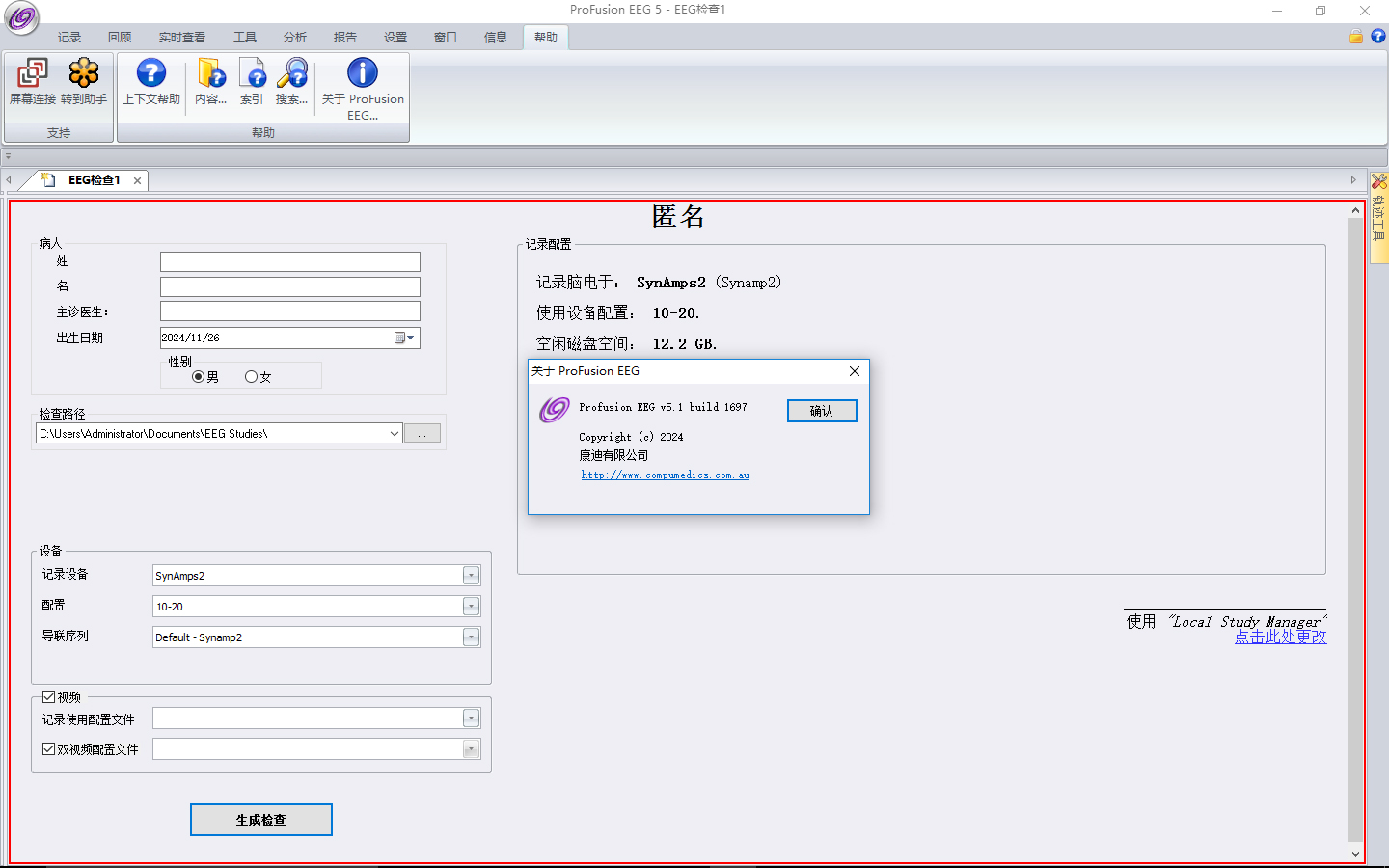Click the 姓 surname input field
Viewport: 1389px width, 868px height.
(x=290, y=262)
